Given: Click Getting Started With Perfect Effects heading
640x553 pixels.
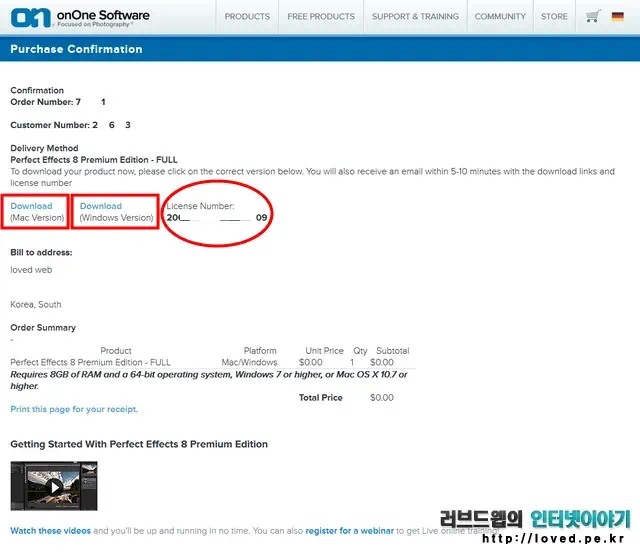Looking at the screenshot, I should (x=139, y=444).
